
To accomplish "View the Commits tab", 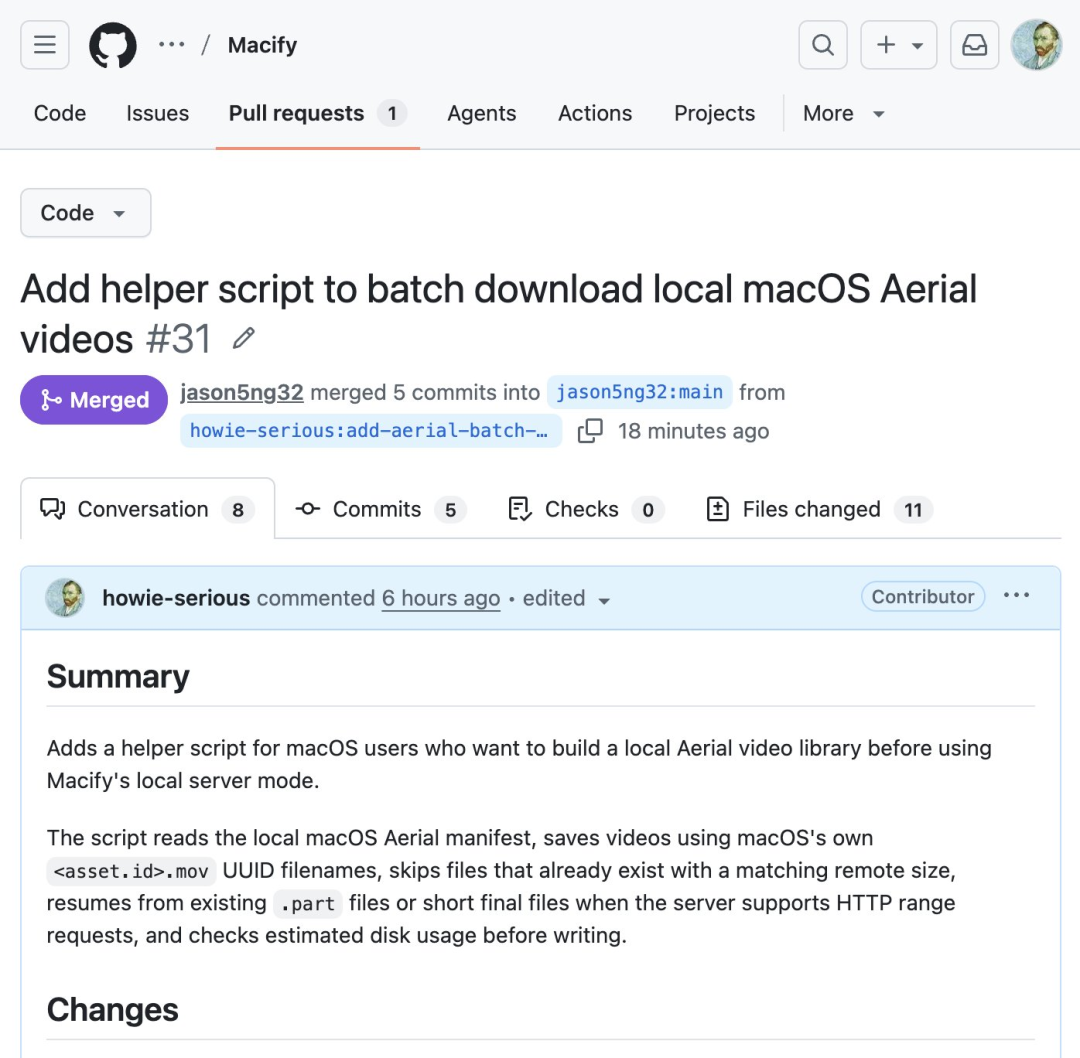I will coord(381,509).
